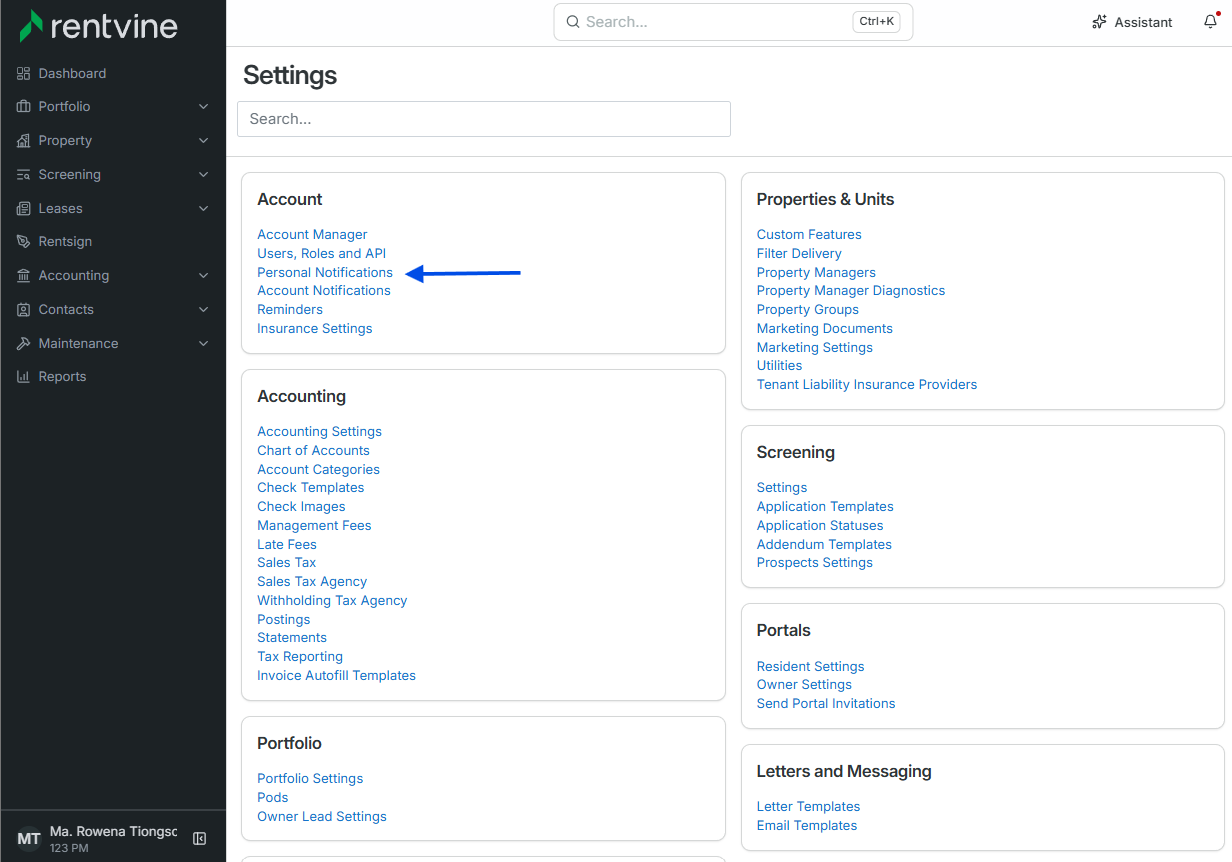
Task: Open Application Templates link
Action: point(825,506)
